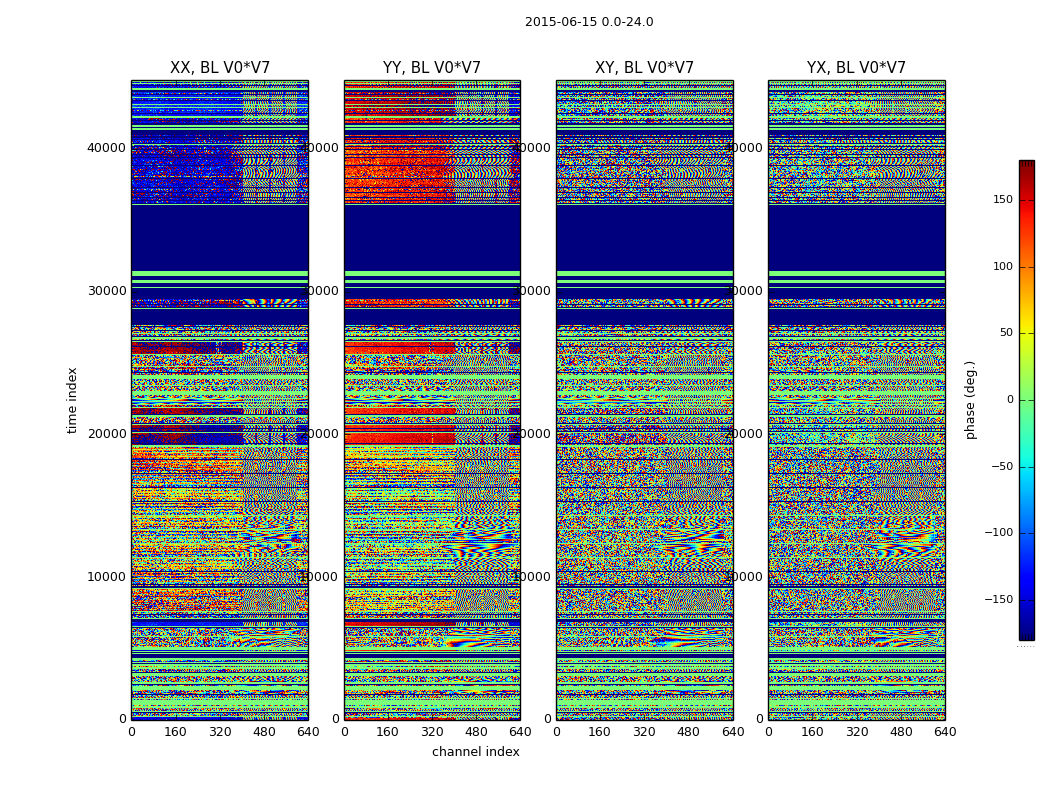Select the "phase (deg.)" colorbar label
Screen dimensions: 1050x800
970,400
